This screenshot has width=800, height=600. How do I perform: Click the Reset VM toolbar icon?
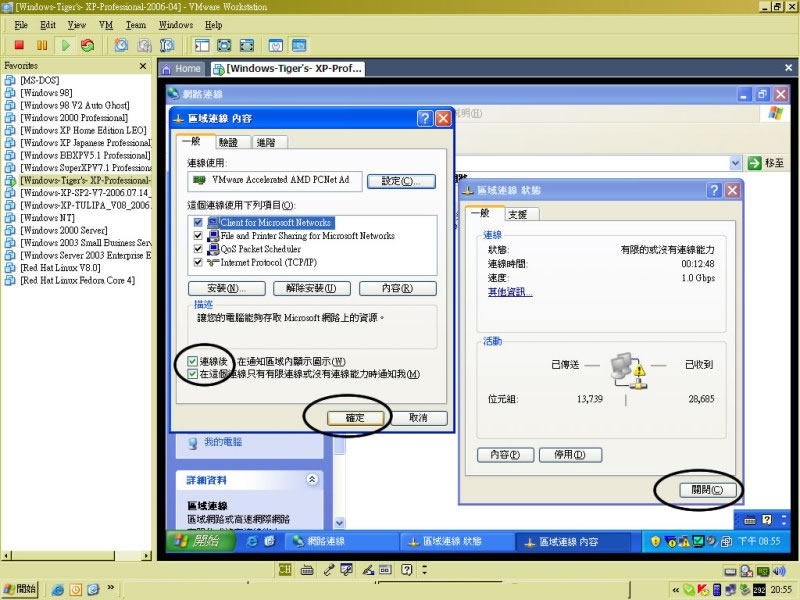87,45
